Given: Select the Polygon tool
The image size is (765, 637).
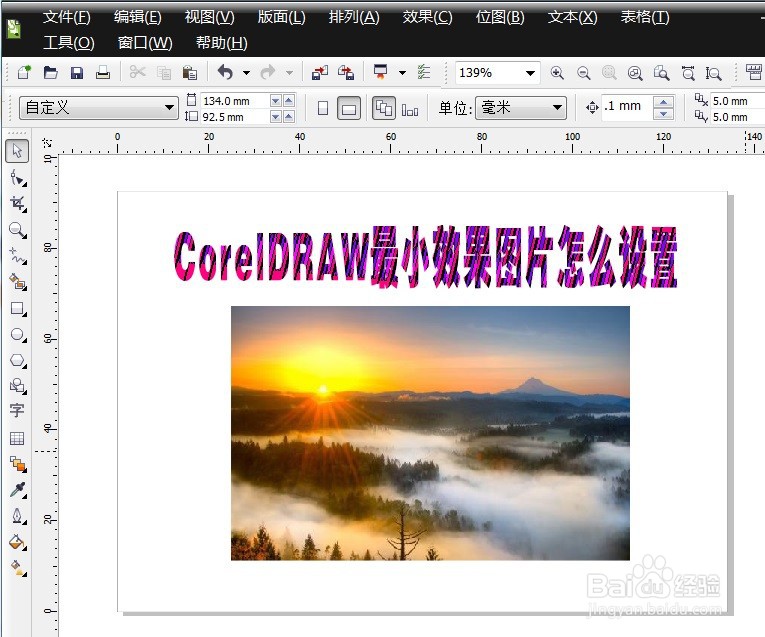Looking at the screenshot, I should coord(18,360).
